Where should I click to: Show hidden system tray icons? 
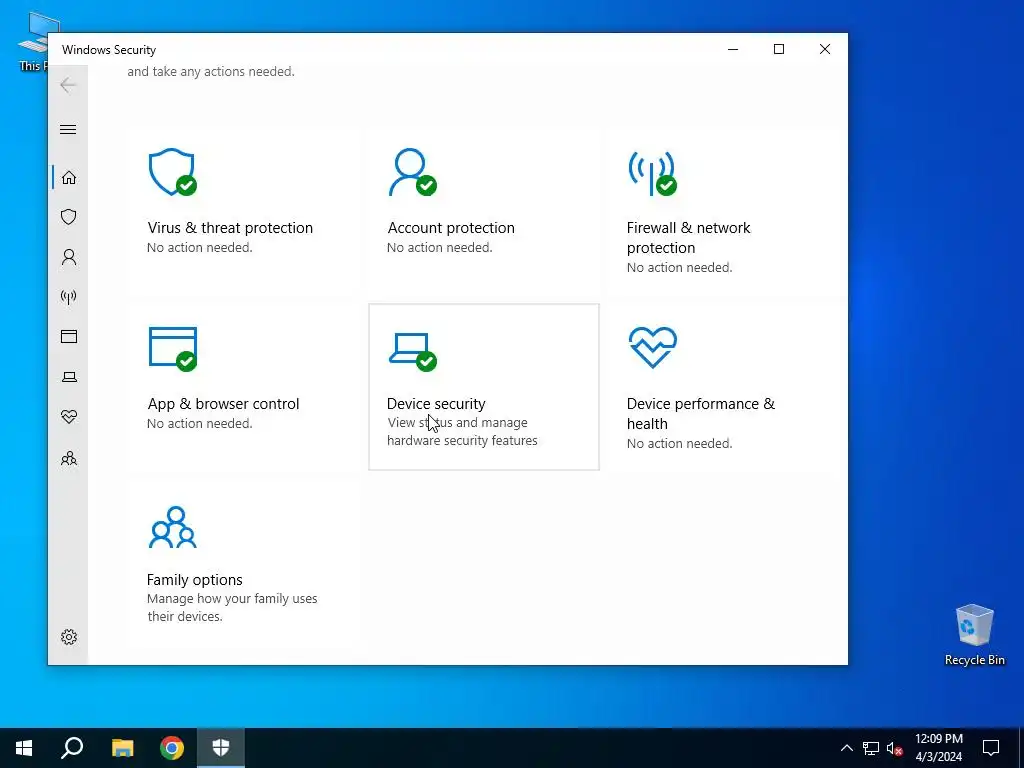(x=846, y=748)
